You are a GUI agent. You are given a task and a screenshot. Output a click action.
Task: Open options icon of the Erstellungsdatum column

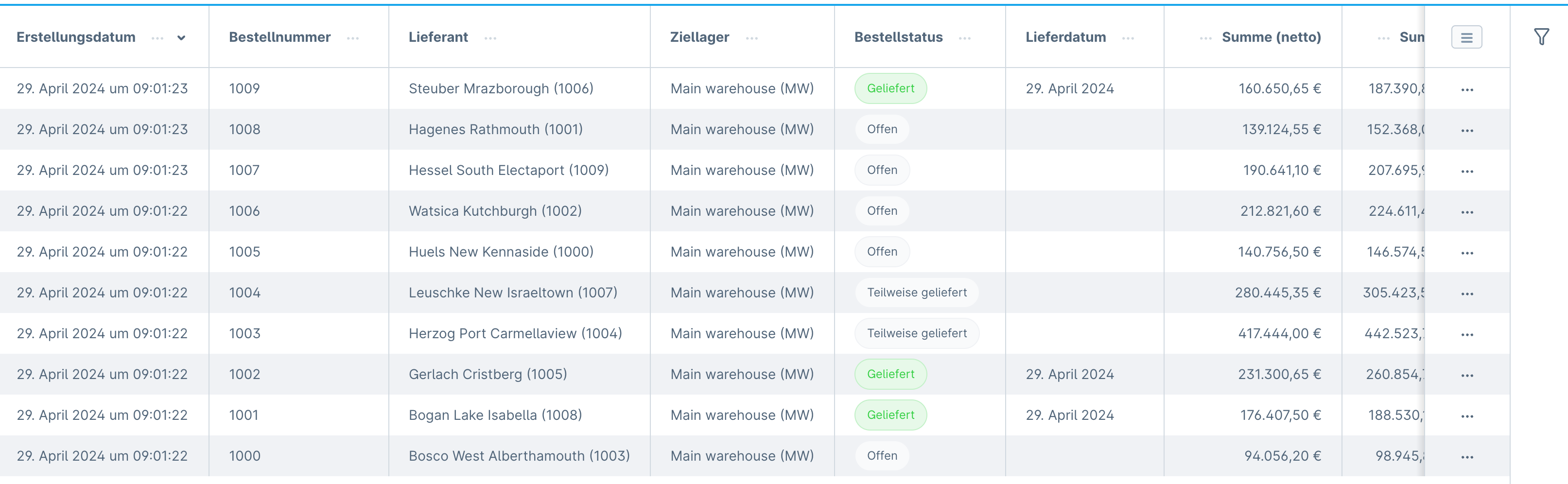pos(157,38)
